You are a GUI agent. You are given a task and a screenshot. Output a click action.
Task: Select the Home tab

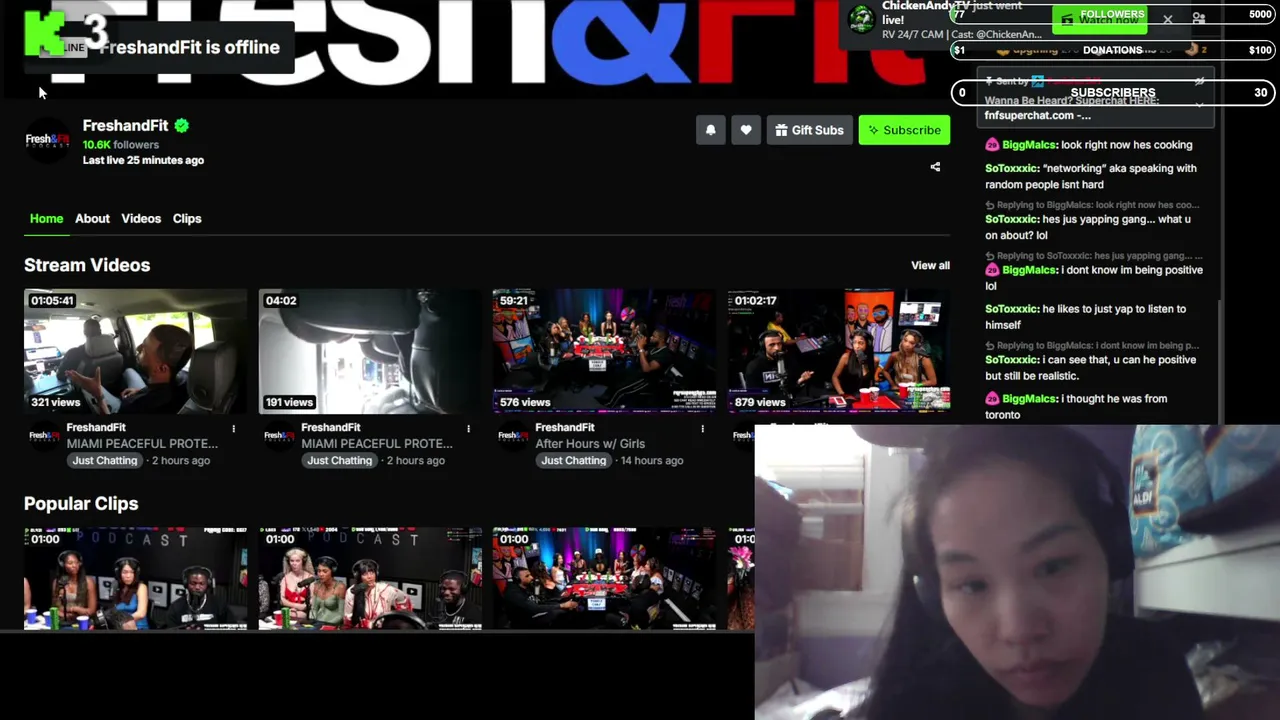click(46, 218)
